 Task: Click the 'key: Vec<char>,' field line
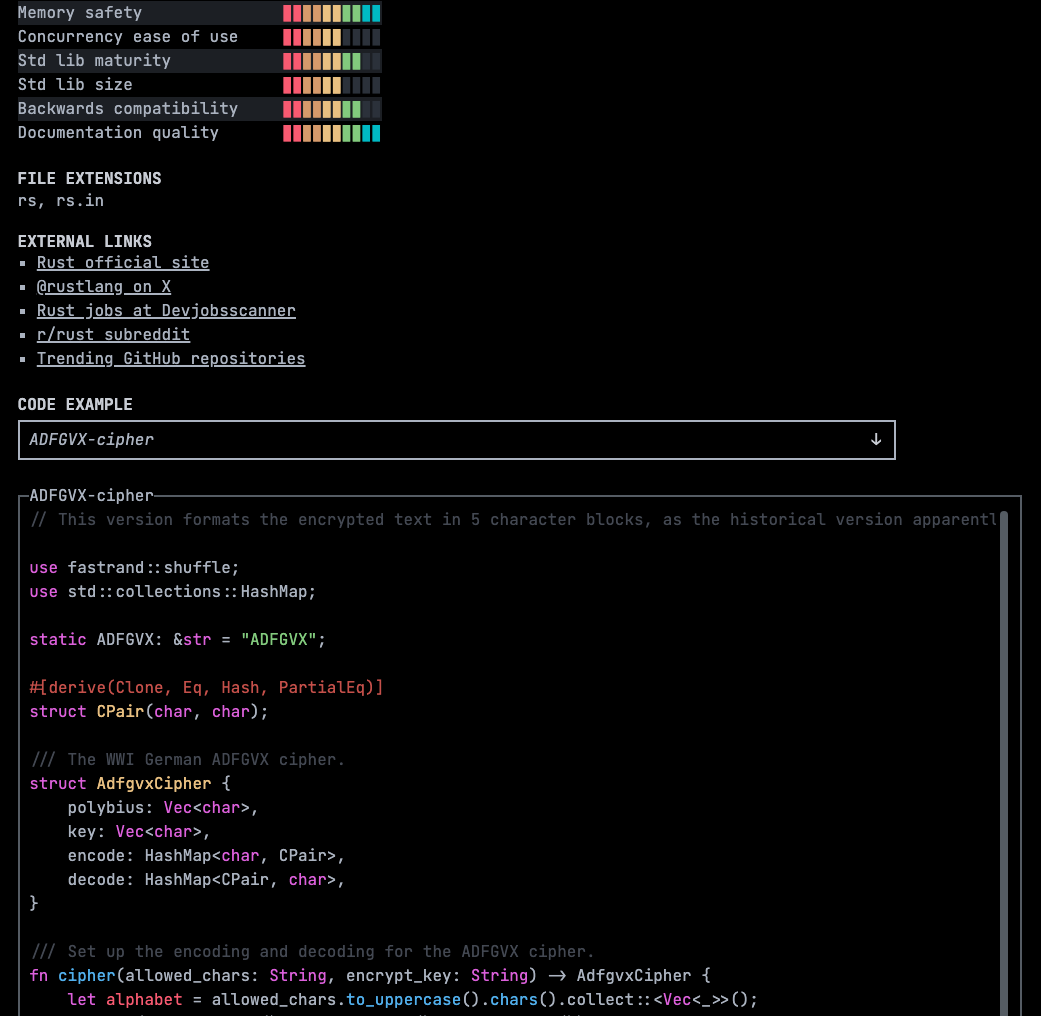point(139,831)
